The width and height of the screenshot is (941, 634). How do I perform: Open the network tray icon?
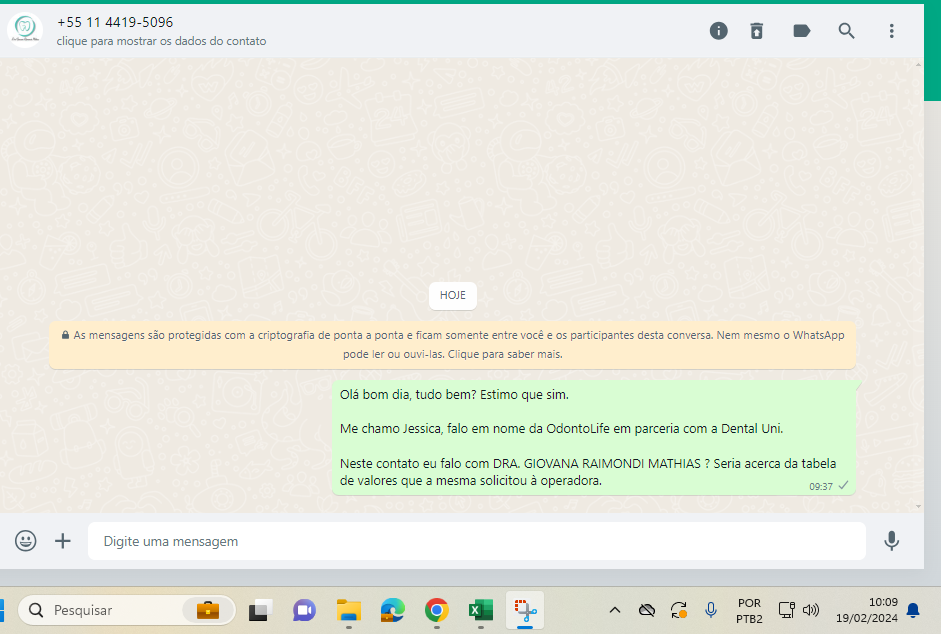(x=786, y=610)
